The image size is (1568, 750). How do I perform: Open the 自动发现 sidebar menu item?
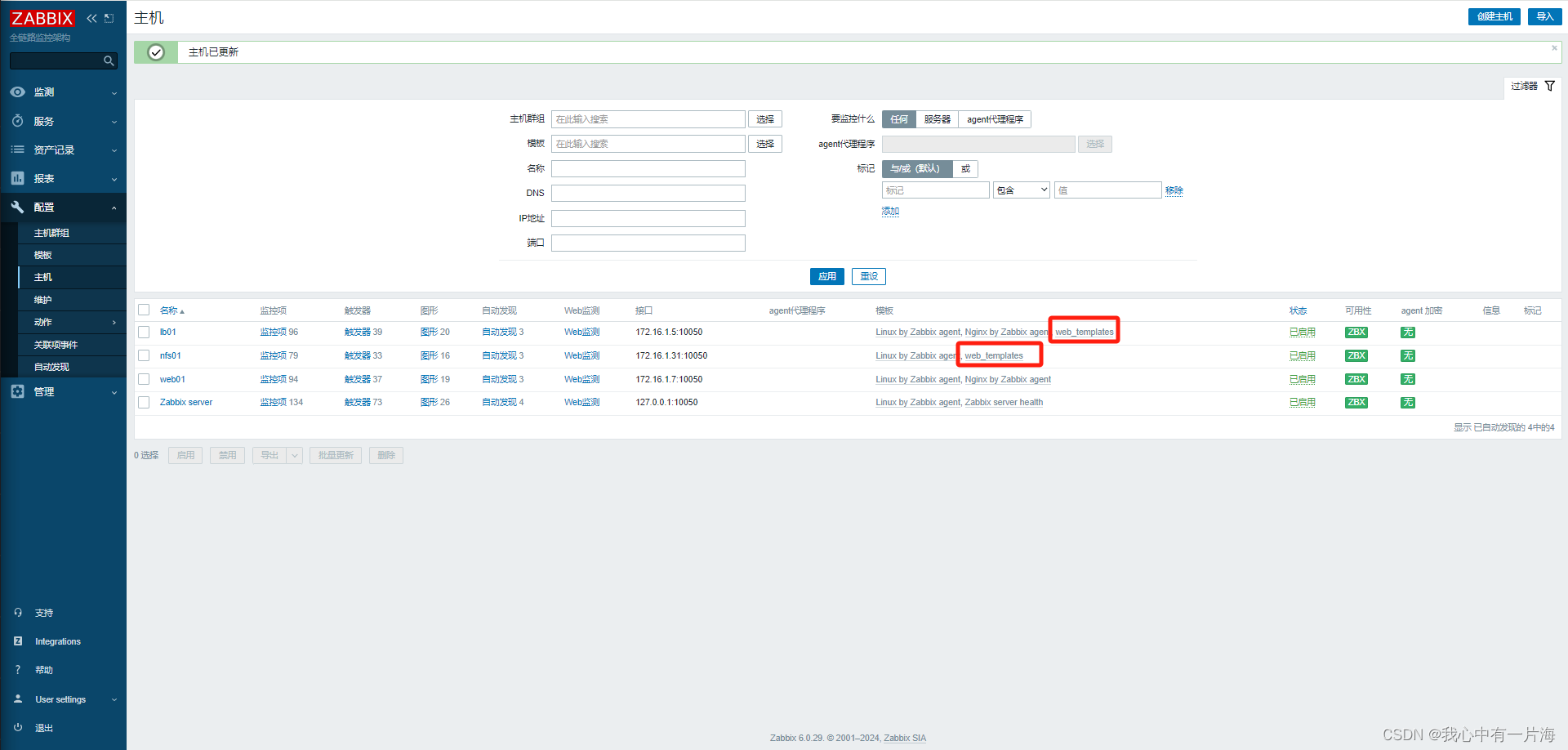pyautogui.click(x=51, y=367)
